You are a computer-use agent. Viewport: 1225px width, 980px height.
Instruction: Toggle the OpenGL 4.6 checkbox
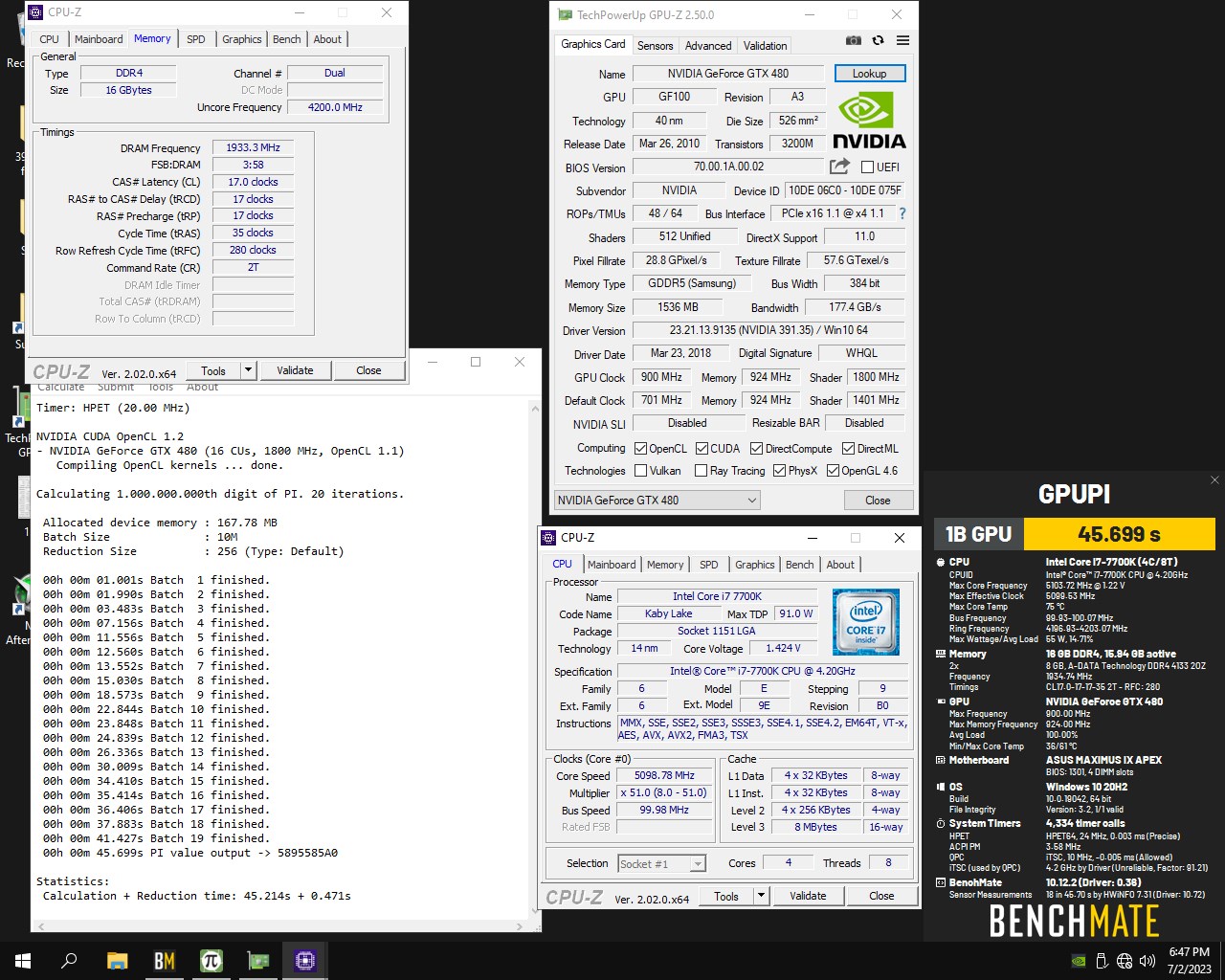coord(833,470)
